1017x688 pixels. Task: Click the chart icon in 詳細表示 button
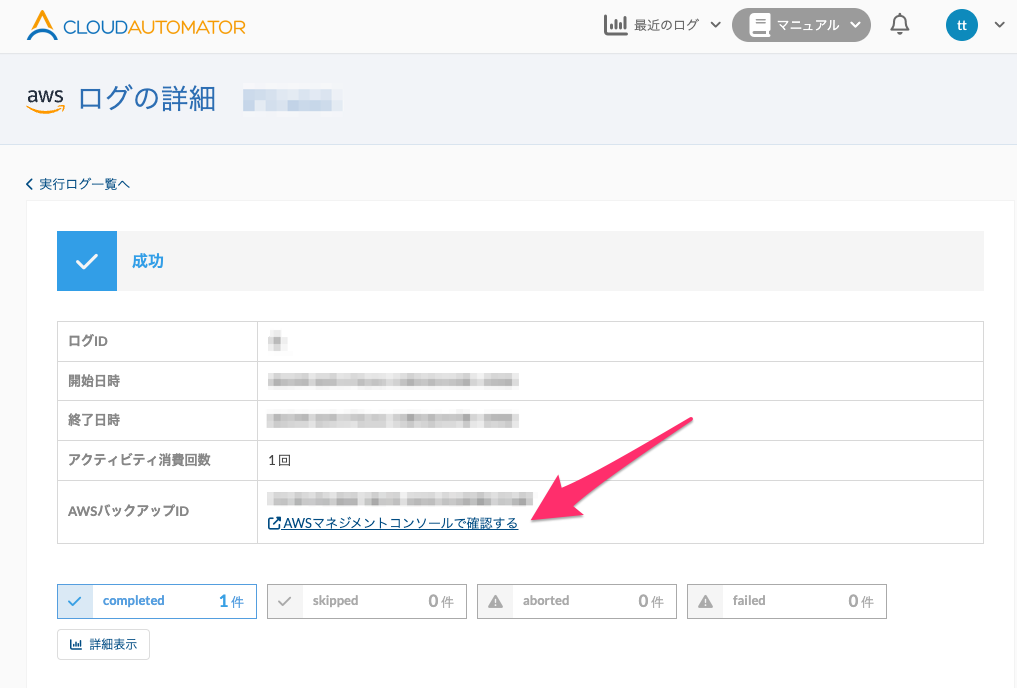76,645
